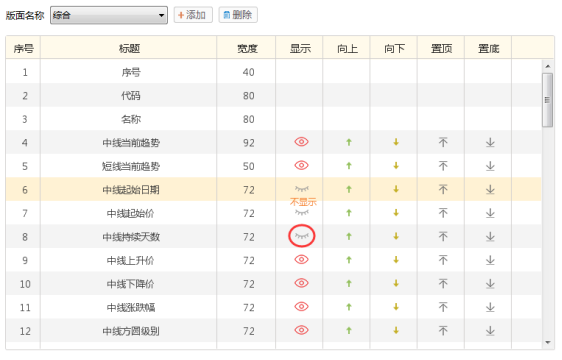Move 中线起始价 down with yellow arrow
Viewport: 562px width, 360px height.
coord(396,213)
